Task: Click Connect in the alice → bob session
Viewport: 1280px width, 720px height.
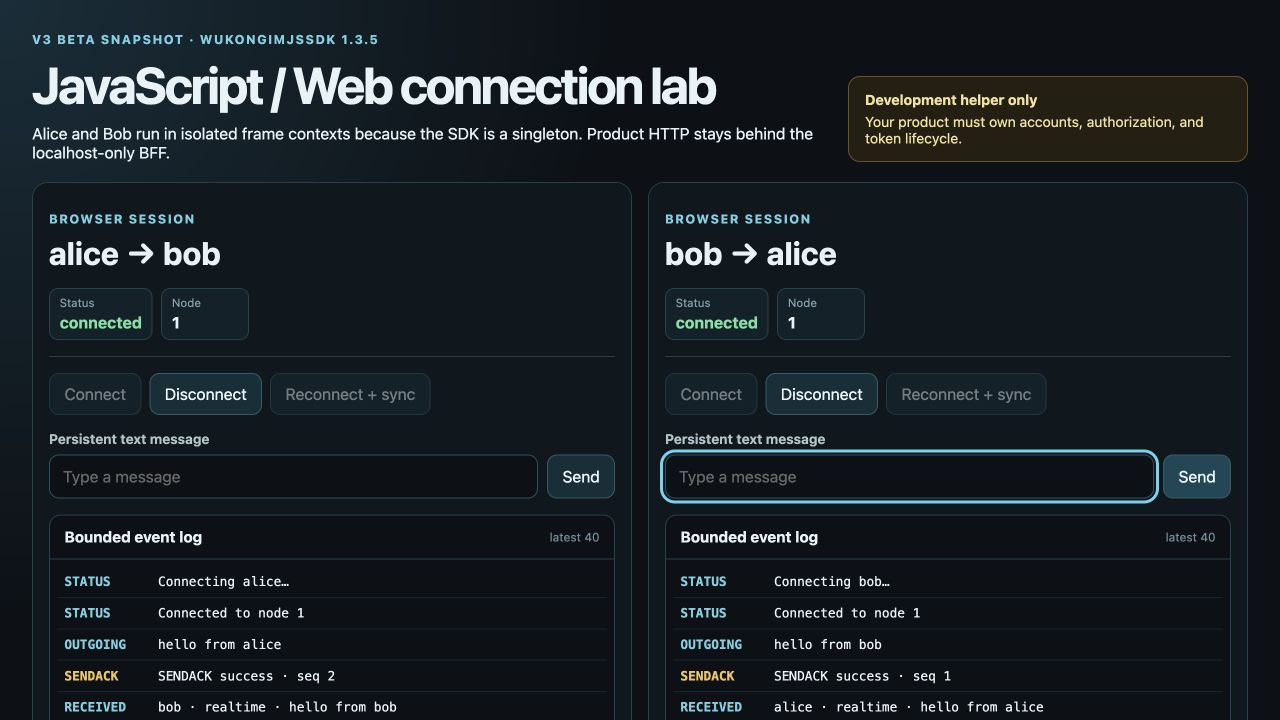Action: 95,394
